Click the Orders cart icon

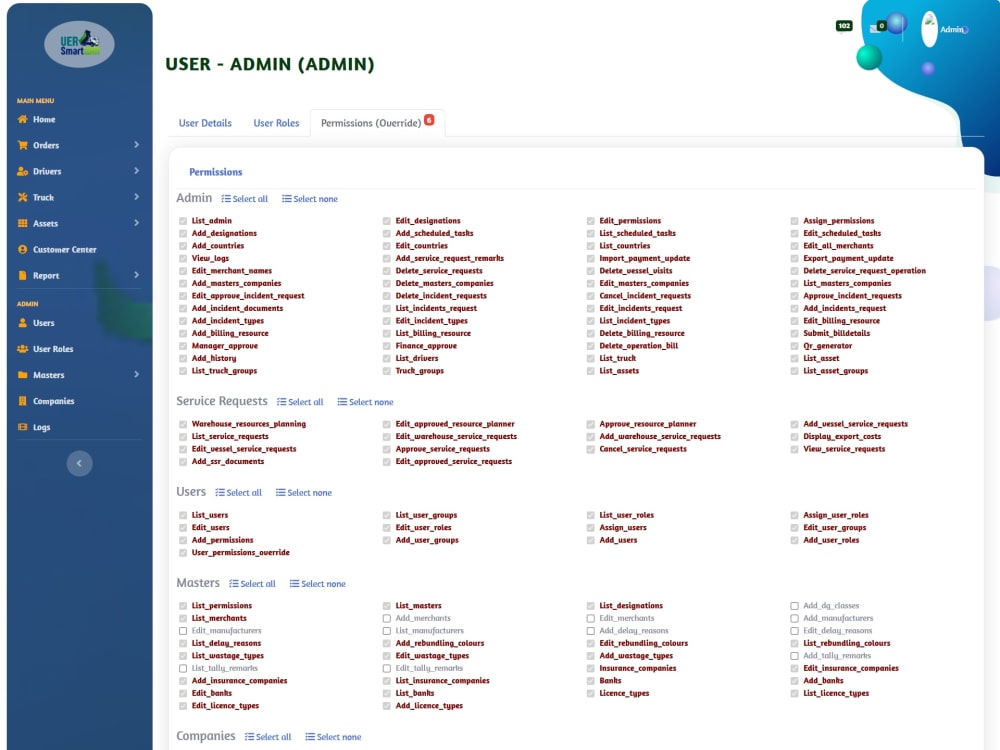(23, 145)
